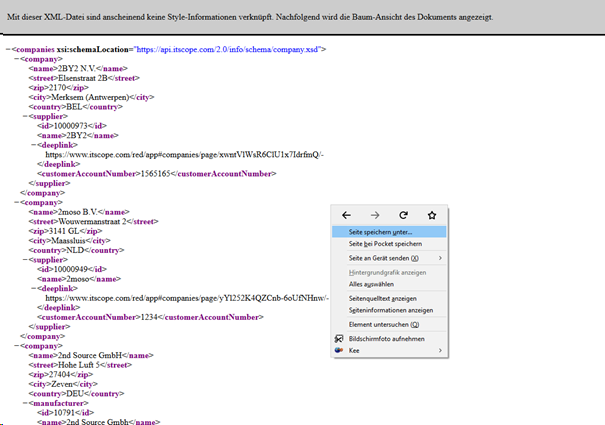The height and width of the screenshot is (425, 605).
Task: Collapse the 2moso B.V. company node
Action: [x=17, y=202]
